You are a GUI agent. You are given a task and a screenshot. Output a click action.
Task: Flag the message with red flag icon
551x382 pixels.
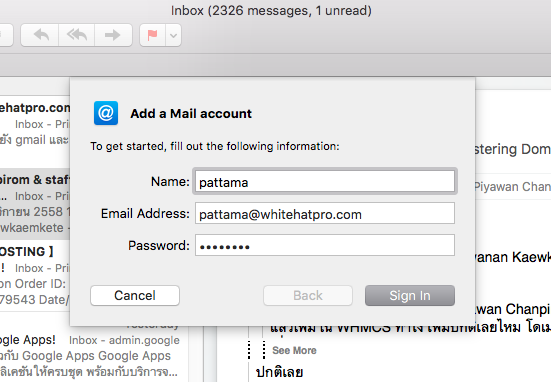point(153,35)
